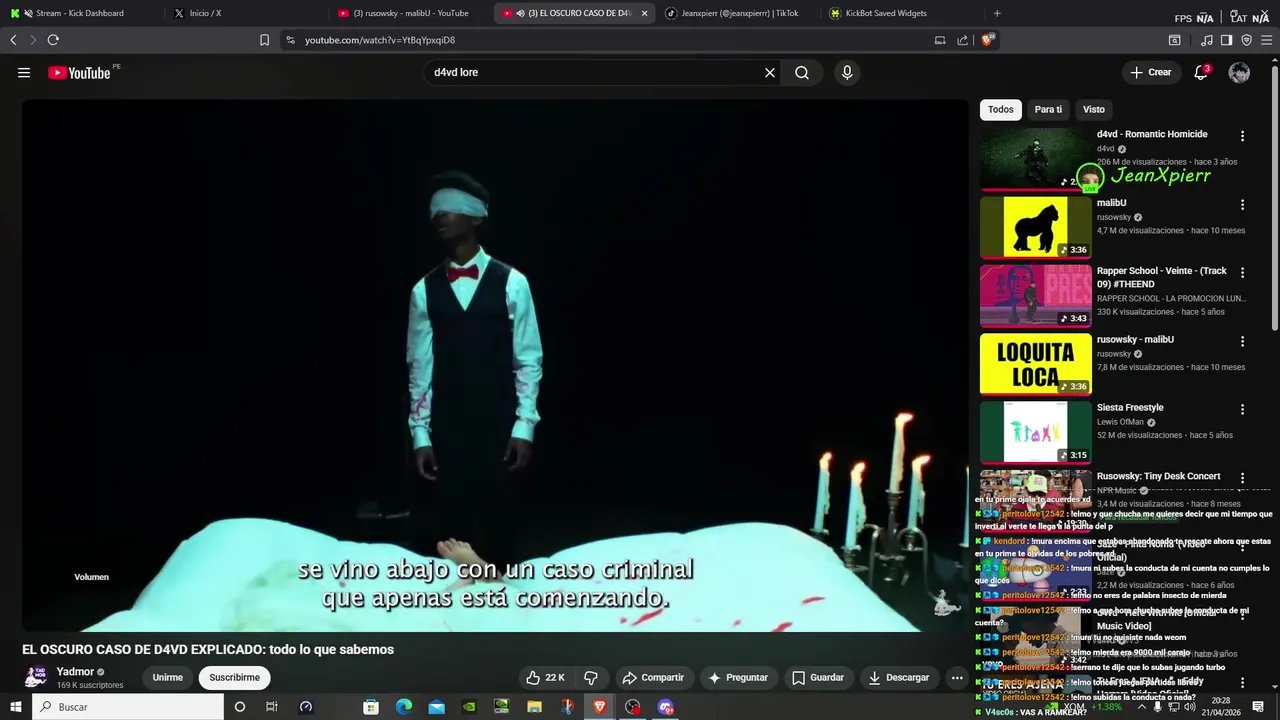Image resolution: width=1280 pixels, height=720 pixels.
Task: Open Brave Shields lion icon
Action: click(987, 40)
